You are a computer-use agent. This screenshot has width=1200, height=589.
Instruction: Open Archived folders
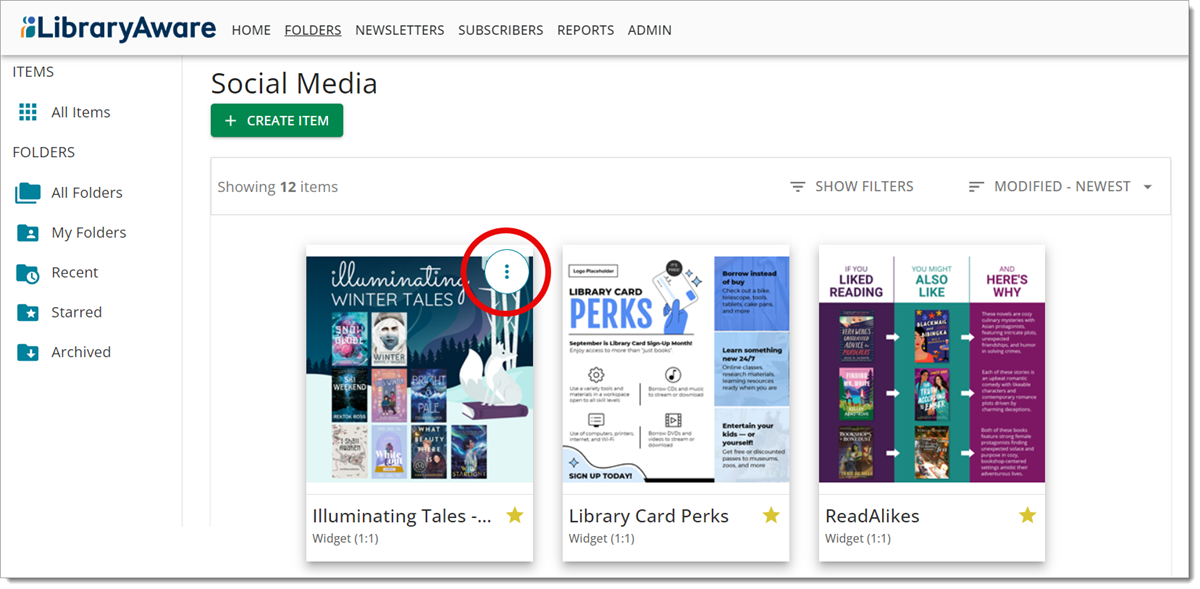coord(81,352)
